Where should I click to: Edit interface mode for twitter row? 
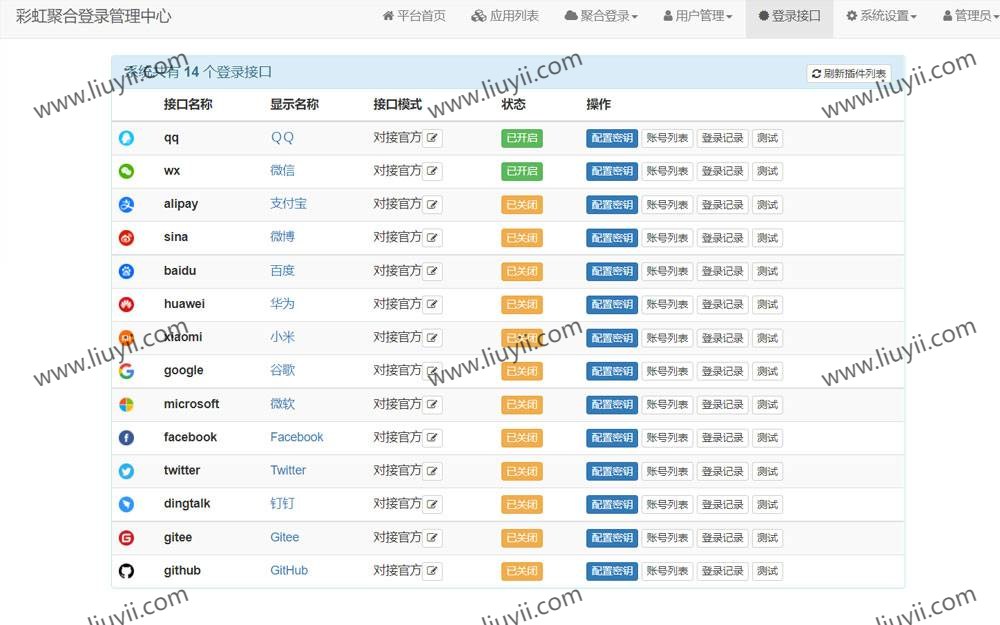432,471
